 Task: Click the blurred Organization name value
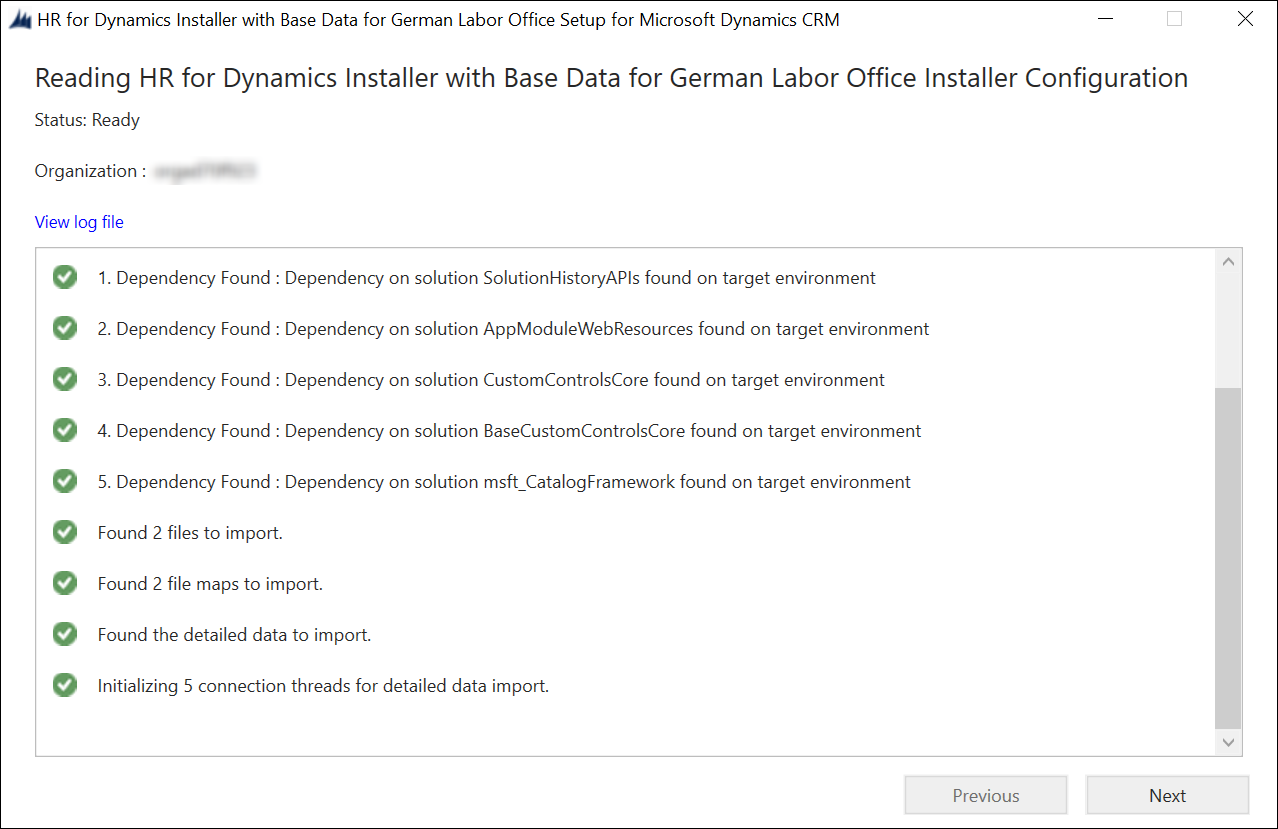pos(206,171)
